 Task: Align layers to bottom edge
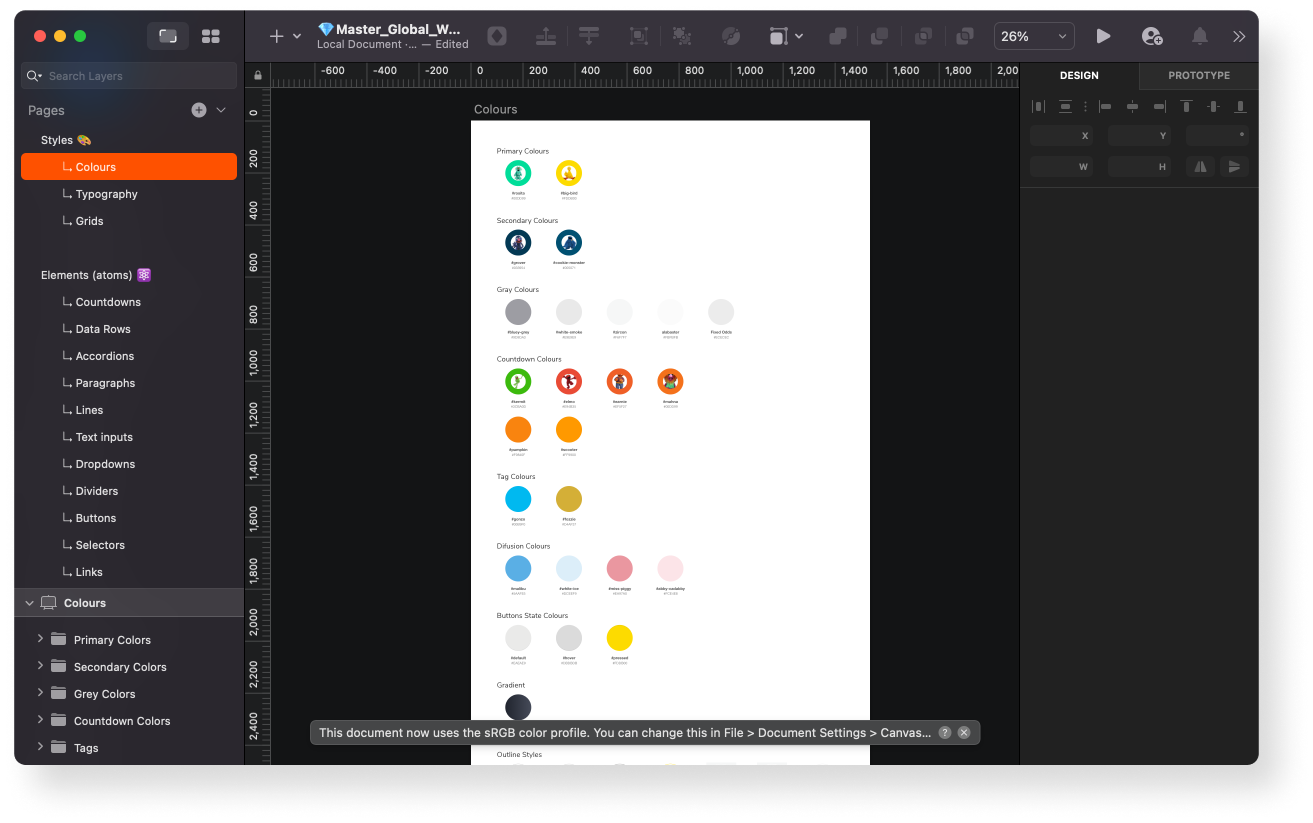[1240, 106]
